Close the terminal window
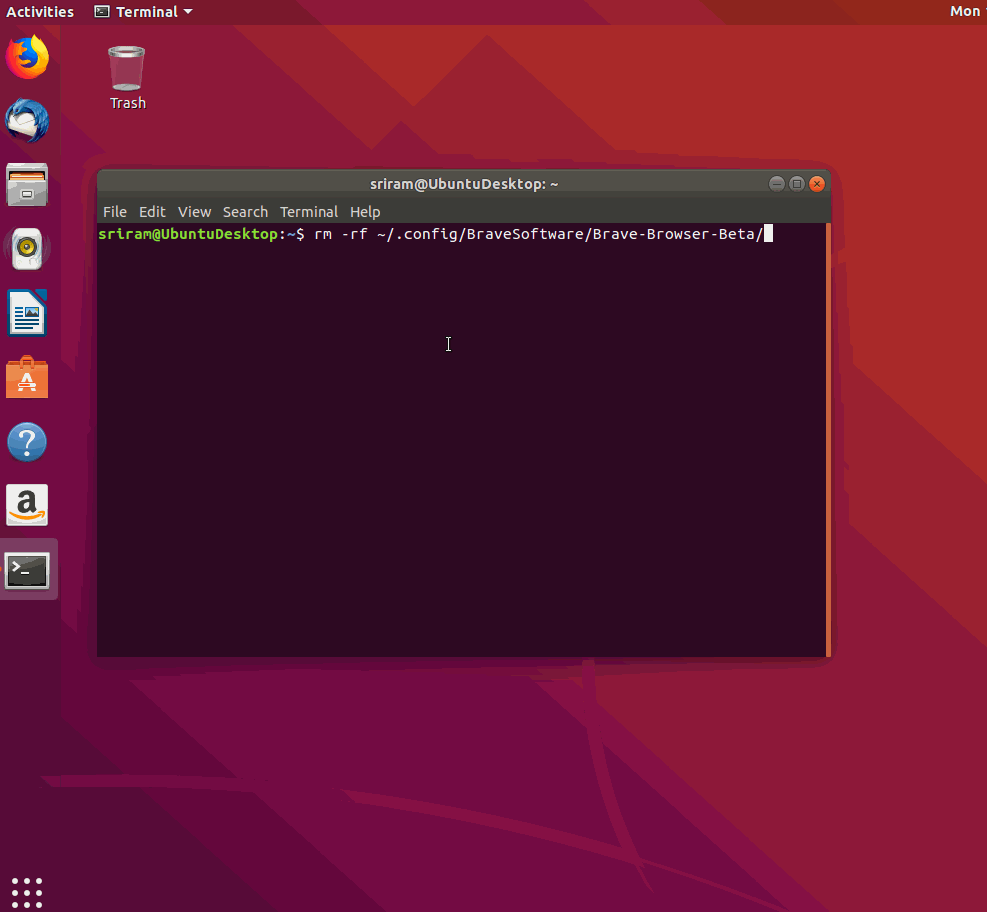987x912 pixels. pos(817,184)
